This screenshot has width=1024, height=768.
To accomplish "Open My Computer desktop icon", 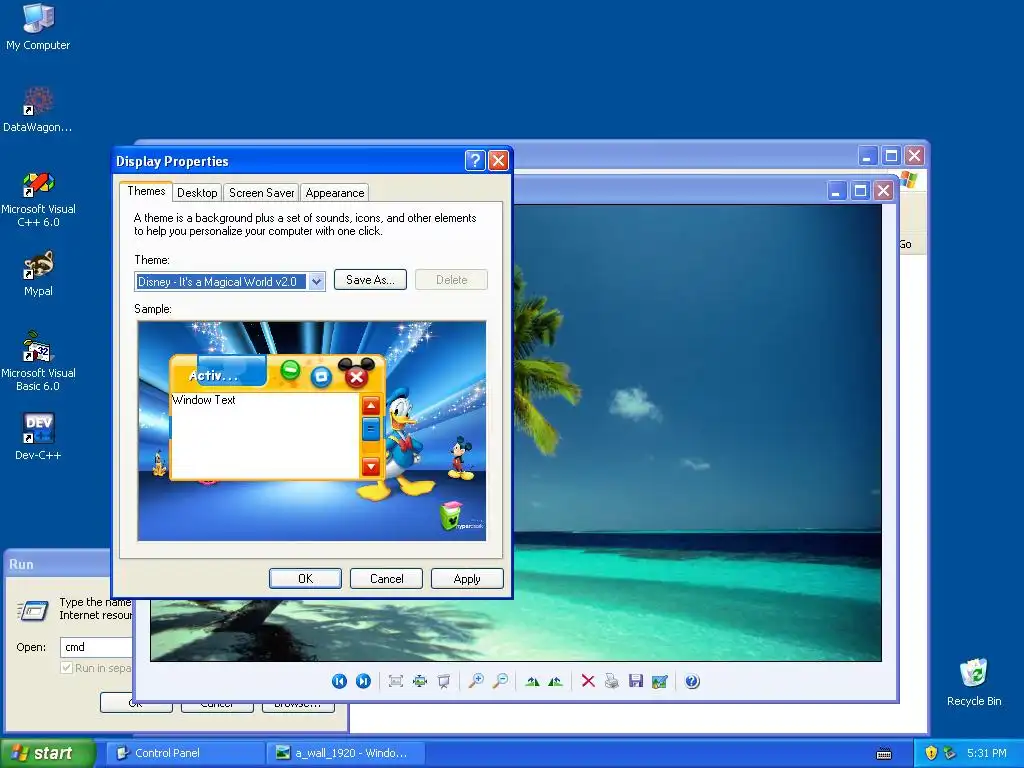I will (38, 26).
